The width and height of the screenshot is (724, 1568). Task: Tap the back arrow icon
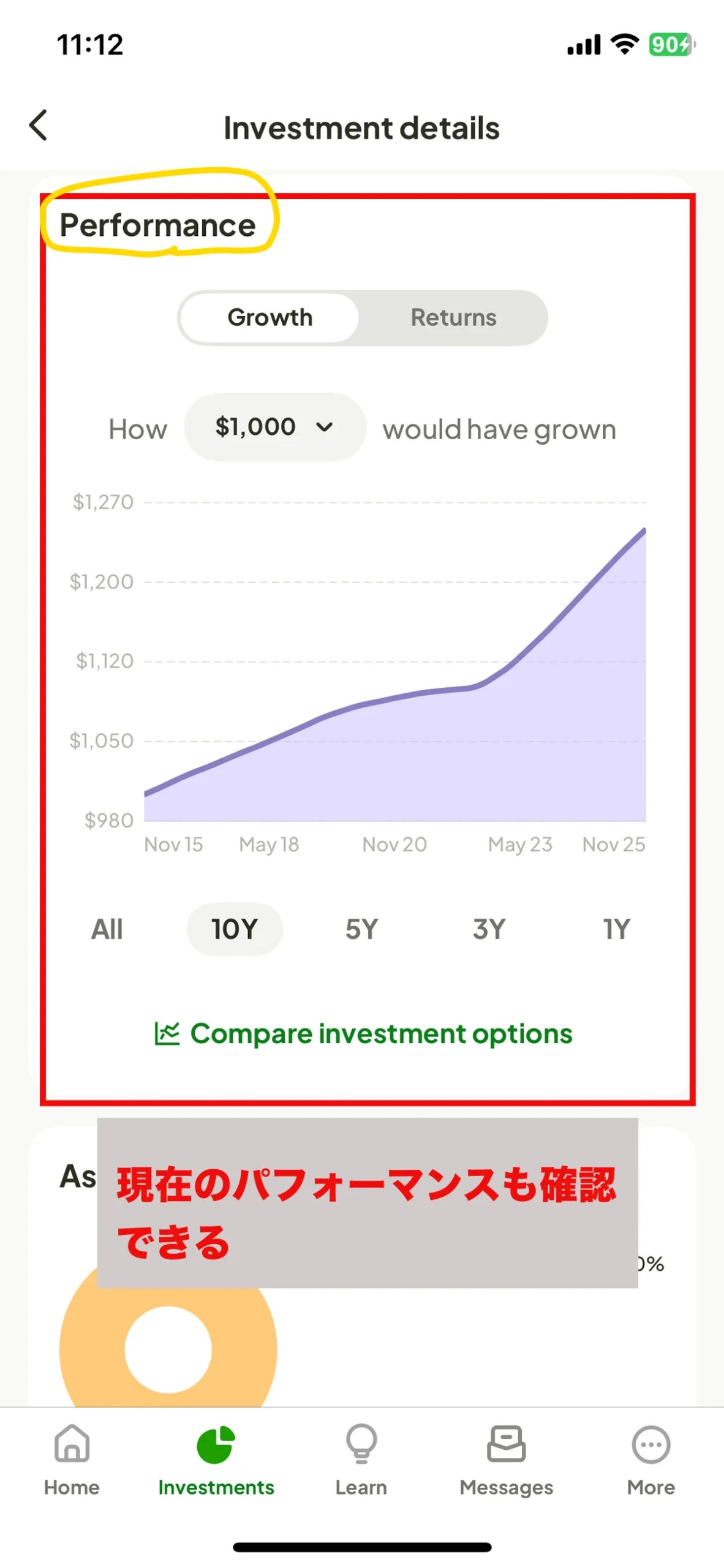39,126
